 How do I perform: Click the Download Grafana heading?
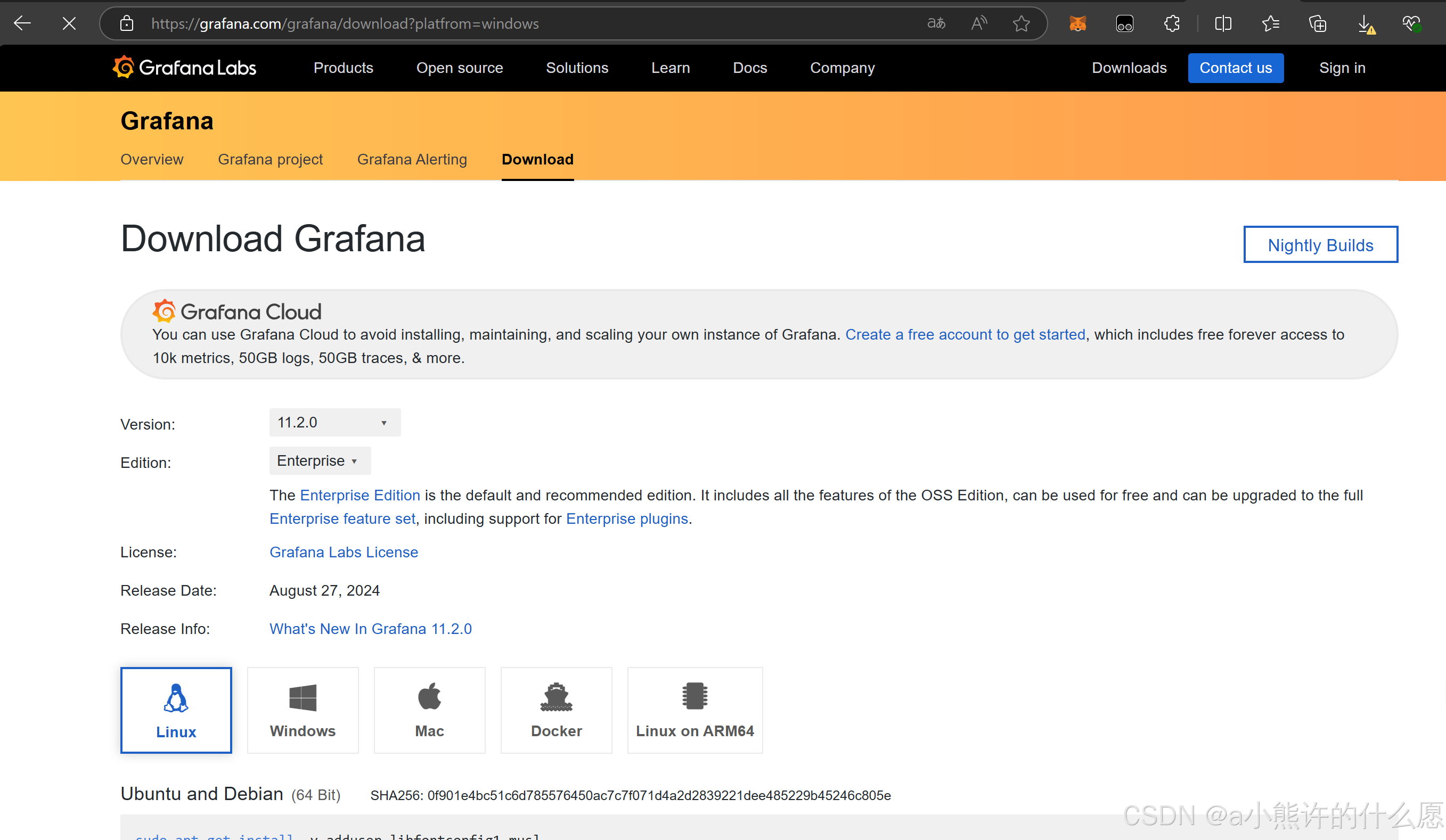pyautogui.click(x=273, y=238)
